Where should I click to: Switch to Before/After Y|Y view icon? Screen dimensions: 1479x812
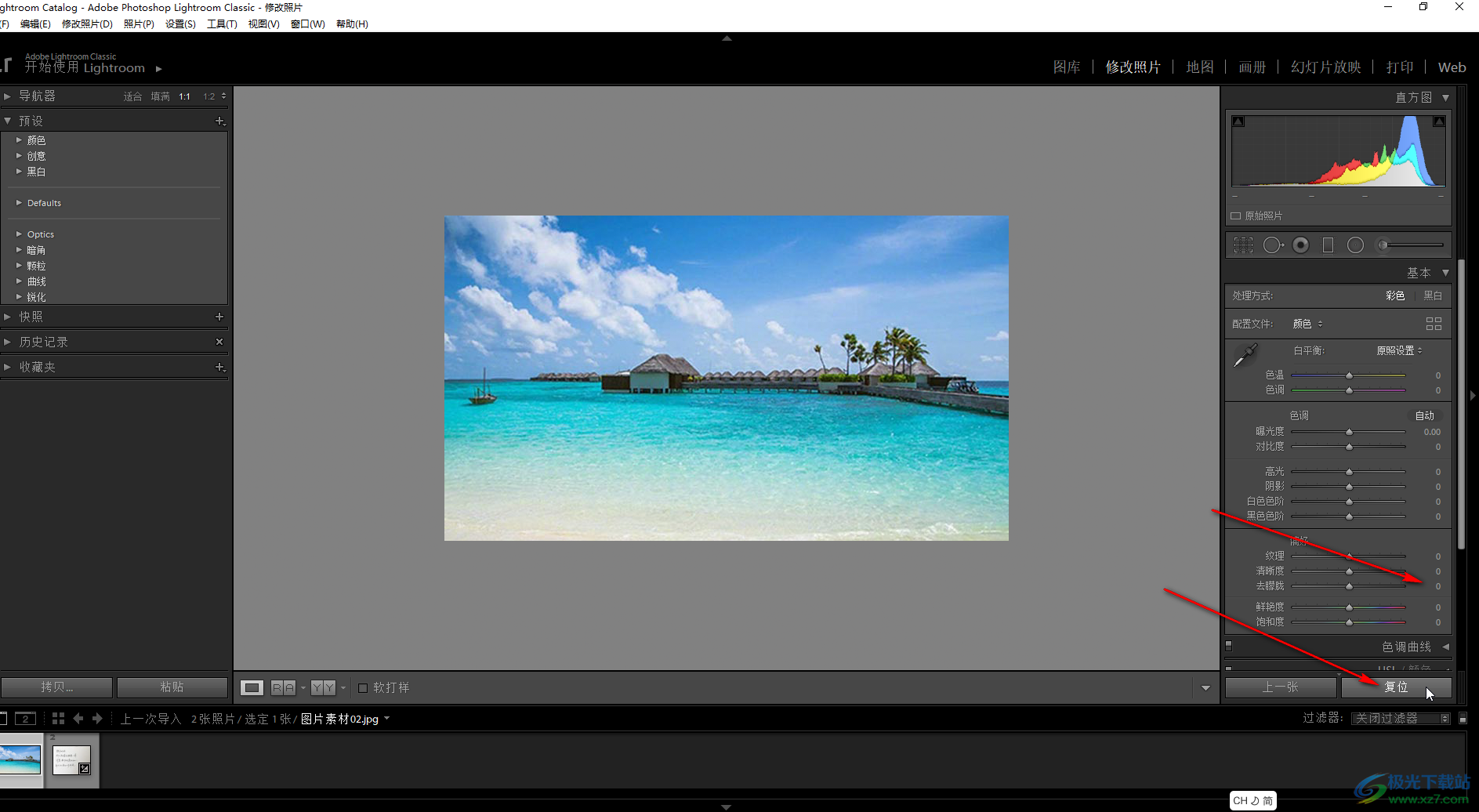click(x=323, y=687)
